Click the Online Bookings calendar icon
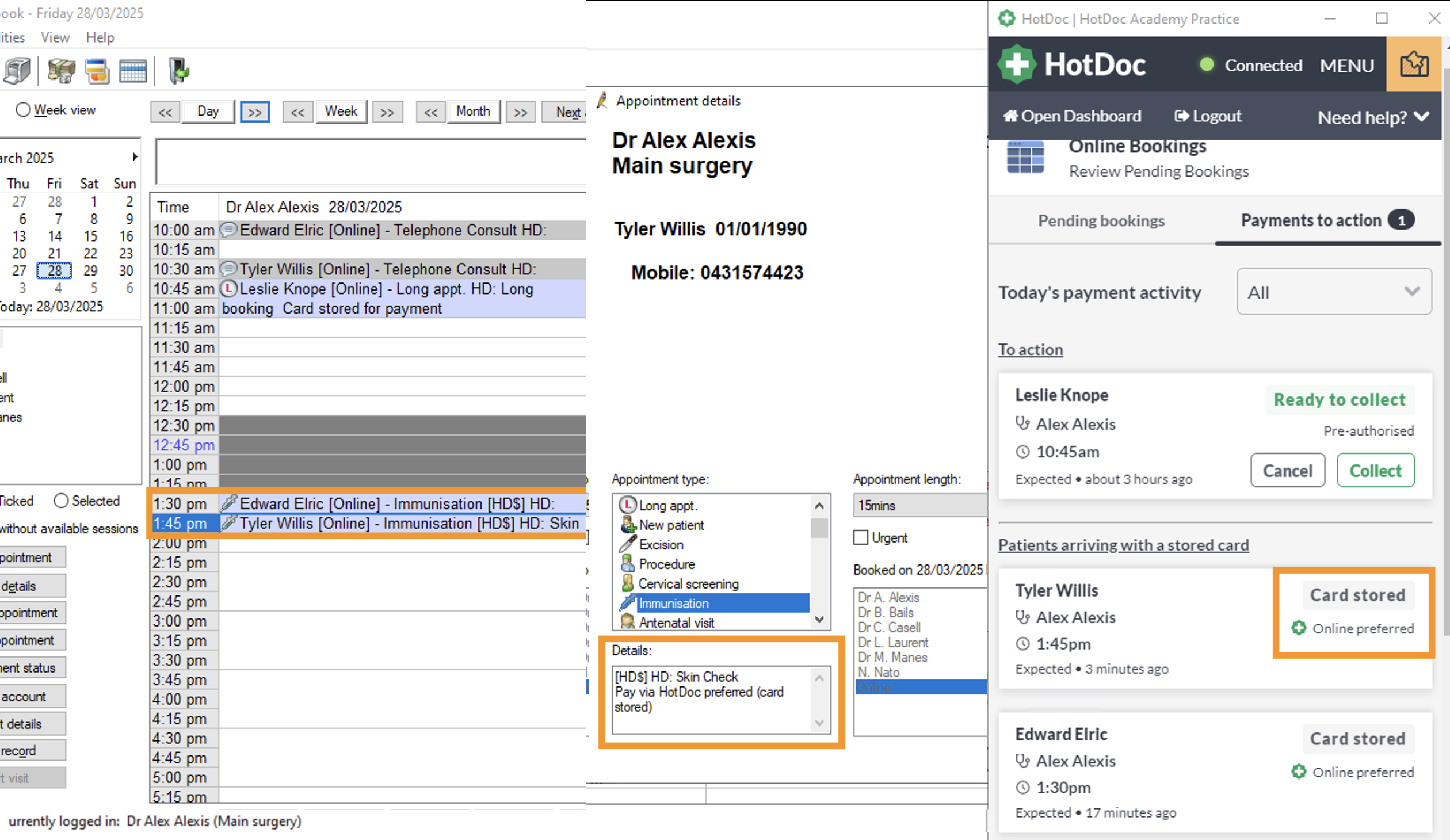The image size is (1450, 840). coord(1025,156)
